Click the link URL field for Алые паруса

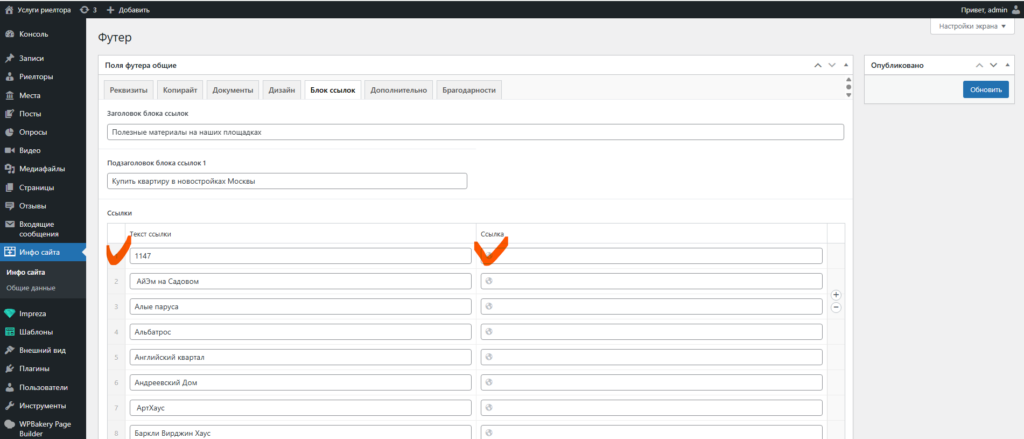[651, 306]
